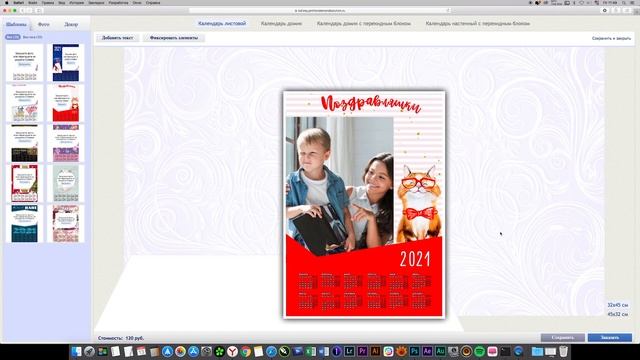Screen dimensions: 640x360
Task: Select the second template filter label
Action: pyautogui.click(x=32, y=37)
